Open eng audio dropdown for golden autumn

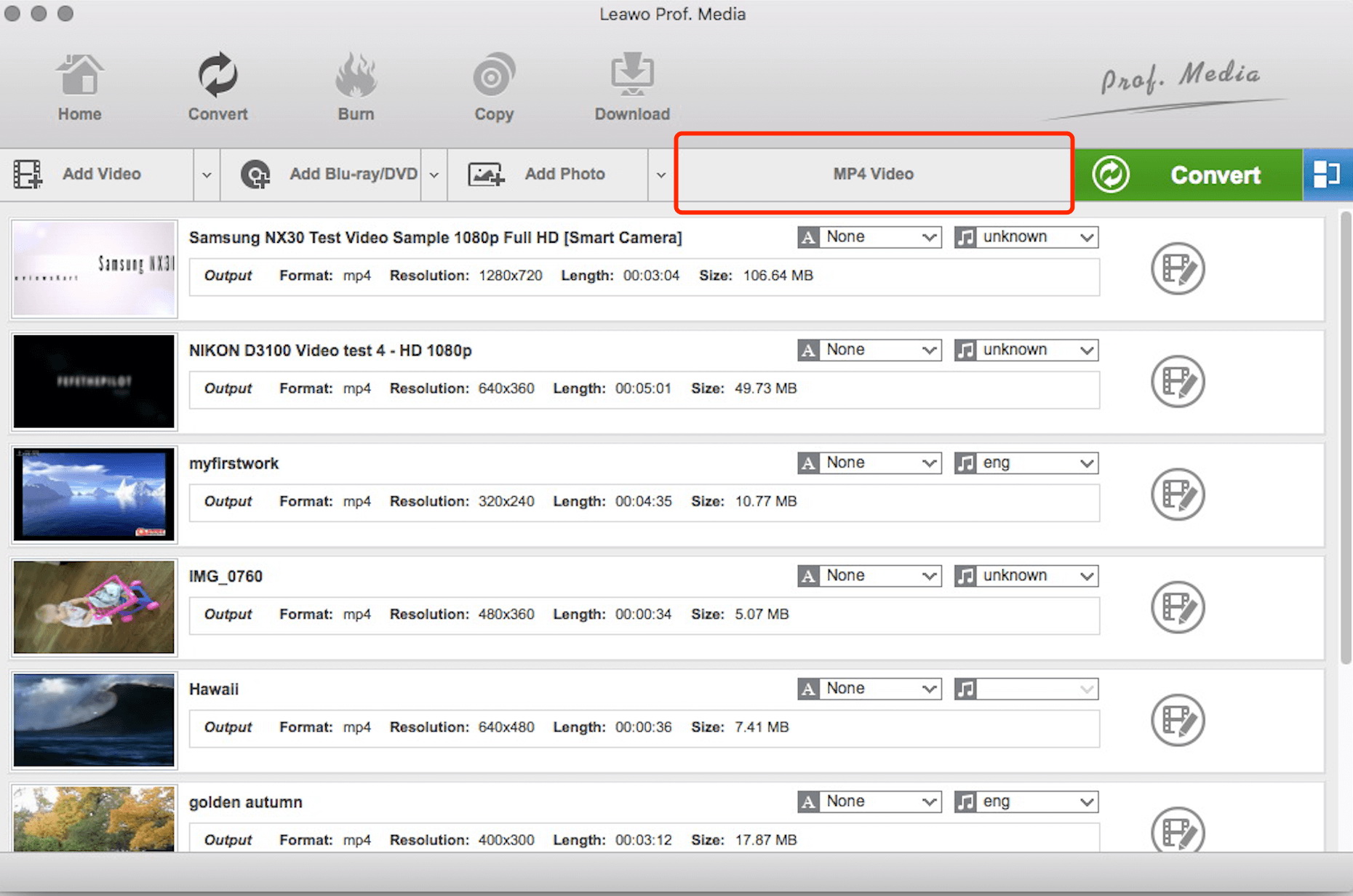pyautogui.click(x=1026, y=801)
